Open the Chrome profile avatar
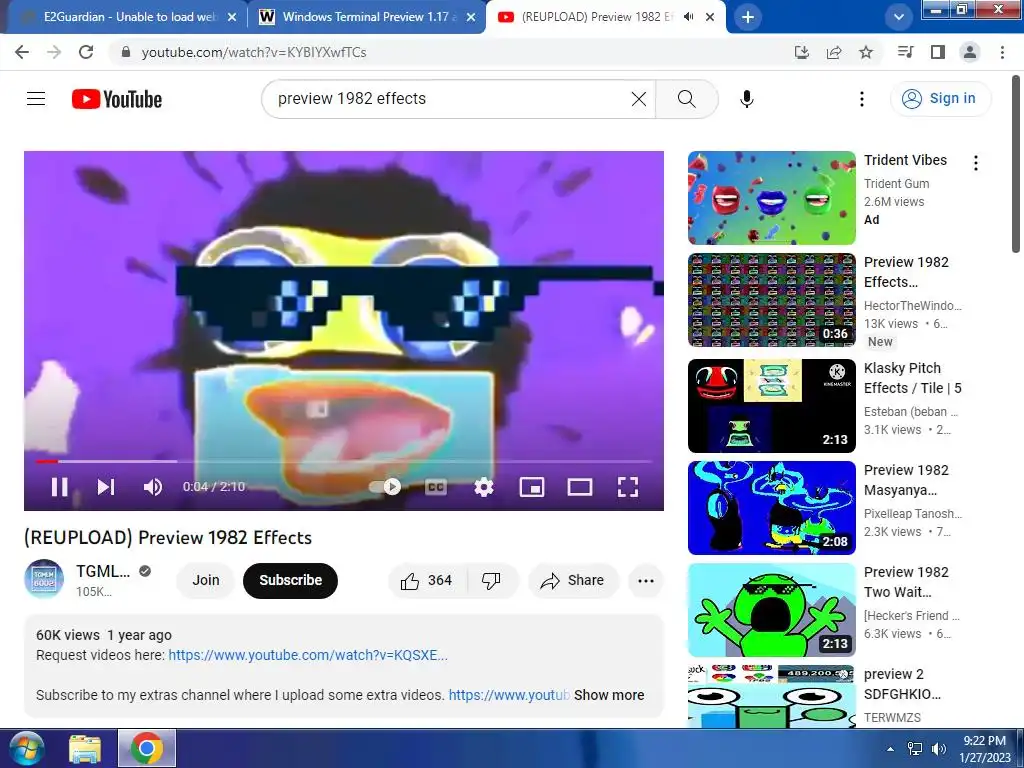Image resolution: width=1024 pixels, height=768 pixels. click(970, 52)
